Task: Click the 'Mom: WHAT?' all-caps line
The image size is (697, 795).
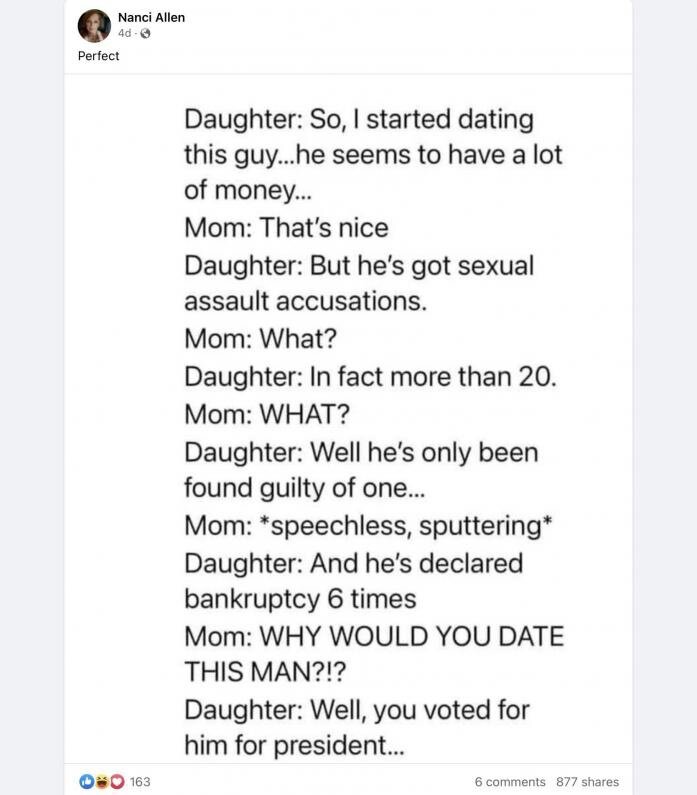Action: point(267,414)
